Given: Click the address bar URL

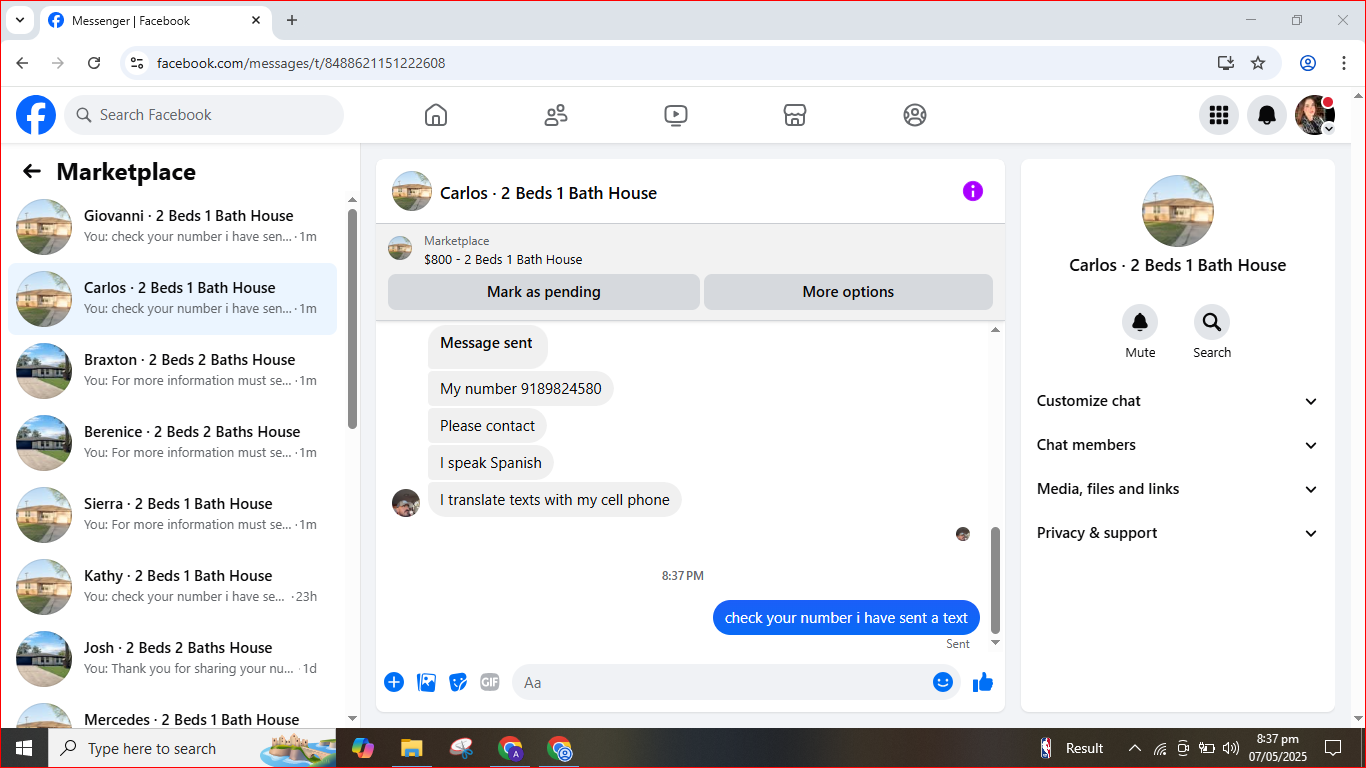Looking at the screenshot, I should (x=301, y=63).
